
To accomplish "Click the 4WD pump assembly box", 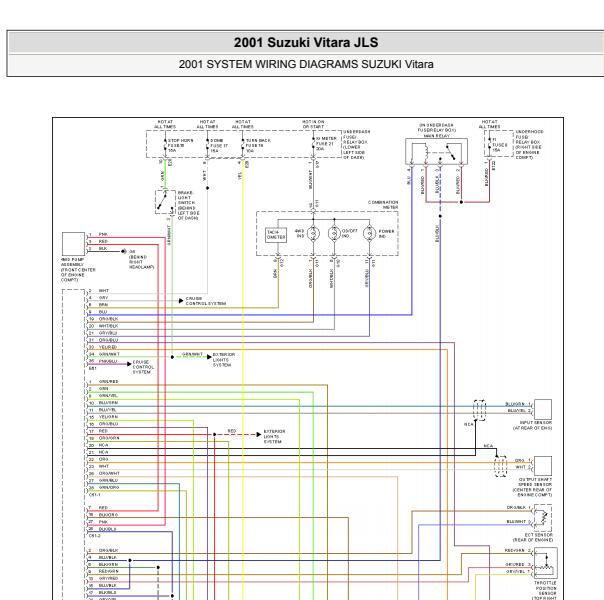I will click(73, 244).
